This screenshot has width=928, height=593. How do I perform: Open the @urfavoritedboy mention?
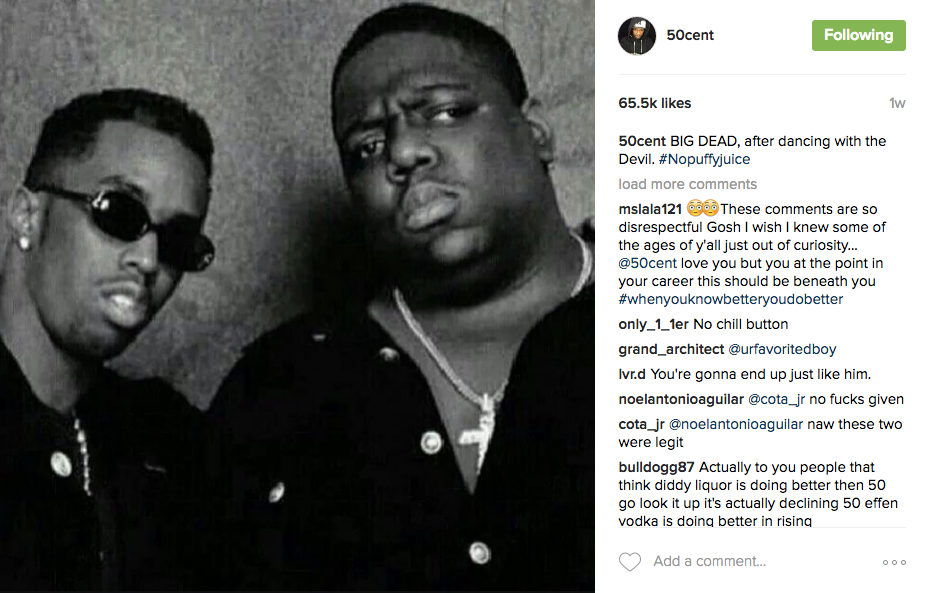tap(782, 349)
